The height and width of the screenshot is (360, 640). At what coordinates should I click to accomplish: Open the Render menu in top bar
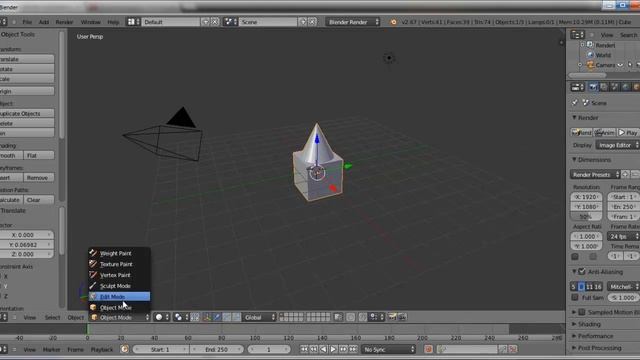coord(64,22)
